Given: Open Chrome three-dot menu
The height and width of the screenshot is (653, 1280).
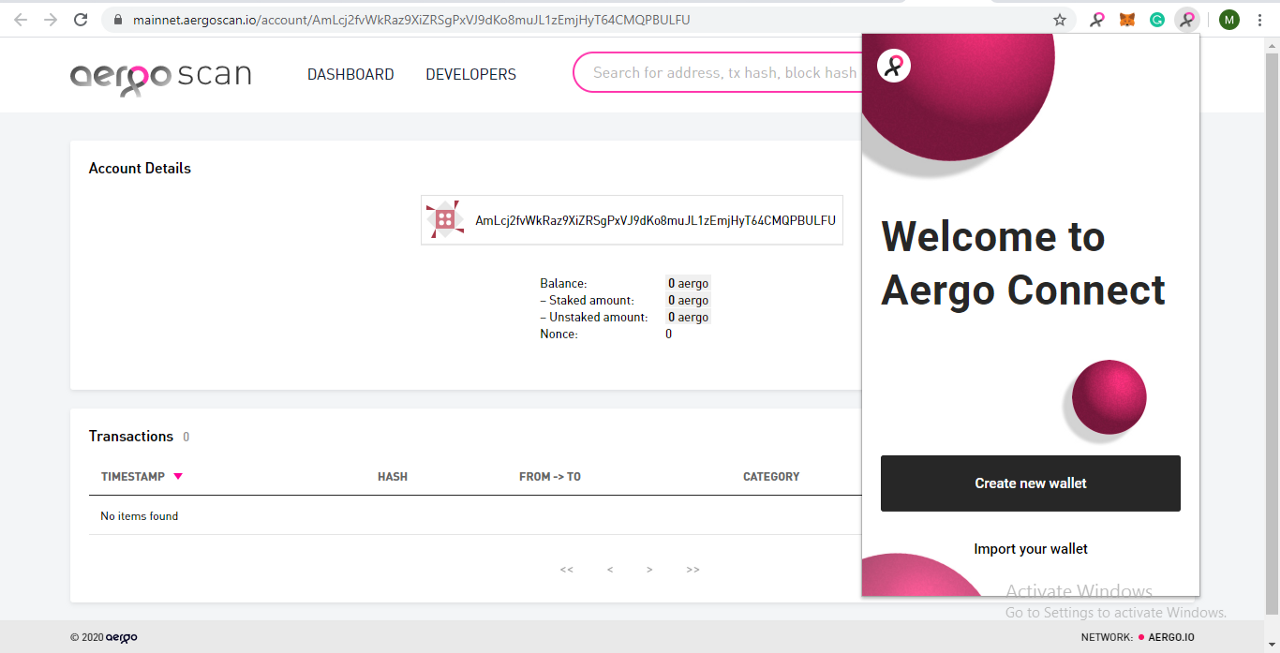Looking at the screenshot, I should pyautogui.click(x=1259, y=19).
